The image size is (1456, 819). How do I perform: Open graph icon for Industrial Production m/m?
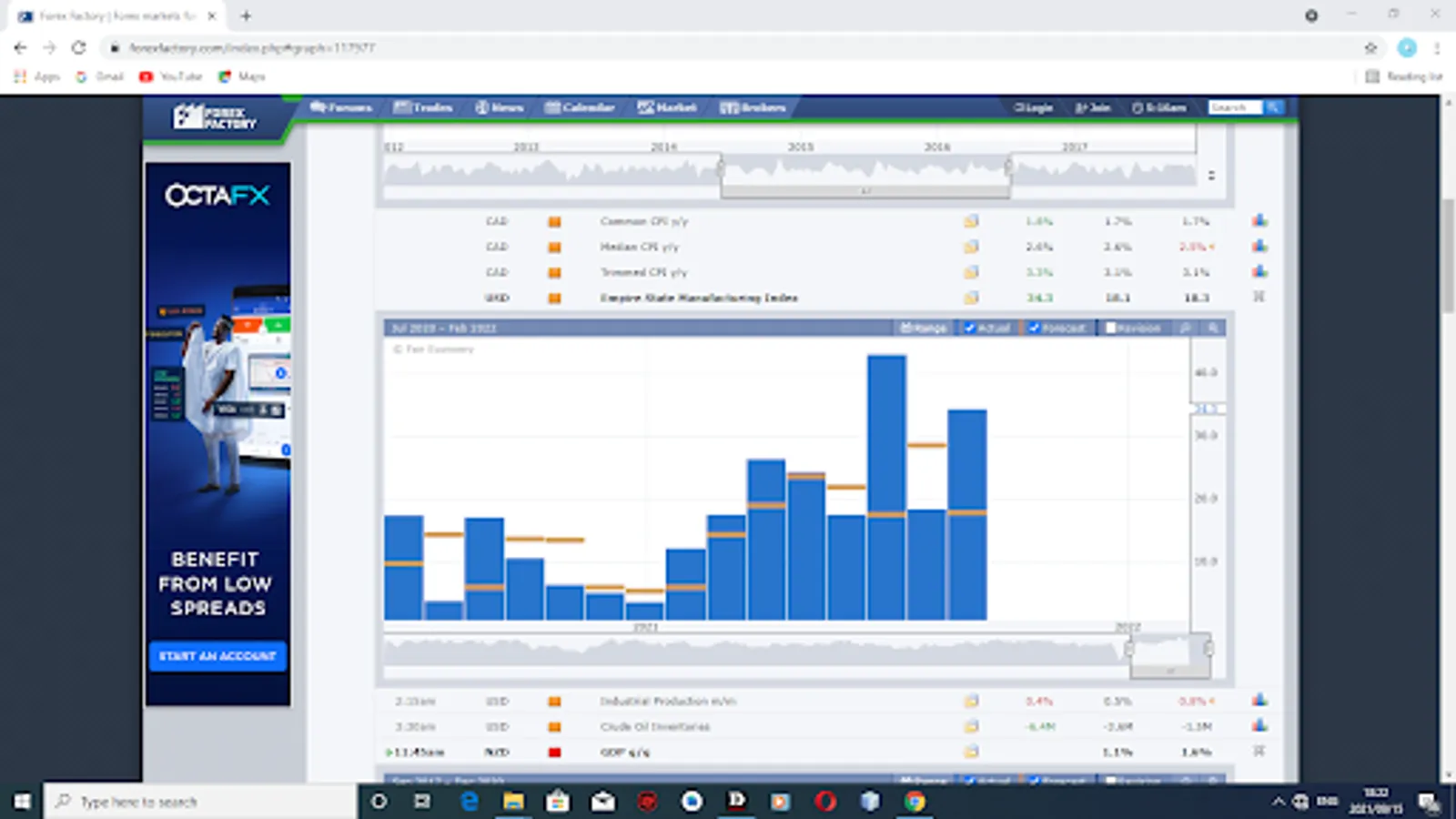(1259, 701)
